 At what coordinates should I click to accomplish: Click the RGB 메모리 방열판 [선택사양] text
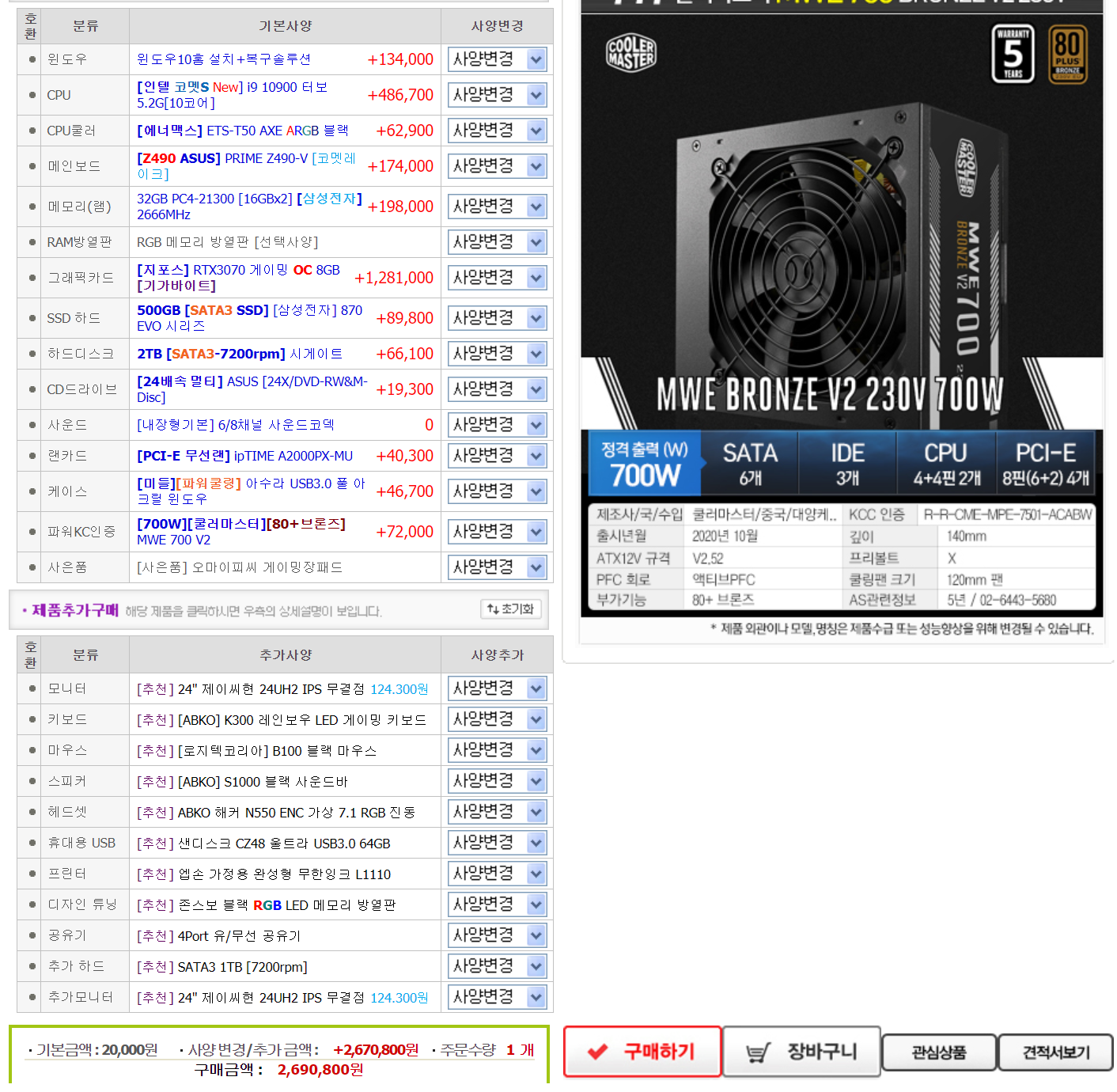[227, 242]
